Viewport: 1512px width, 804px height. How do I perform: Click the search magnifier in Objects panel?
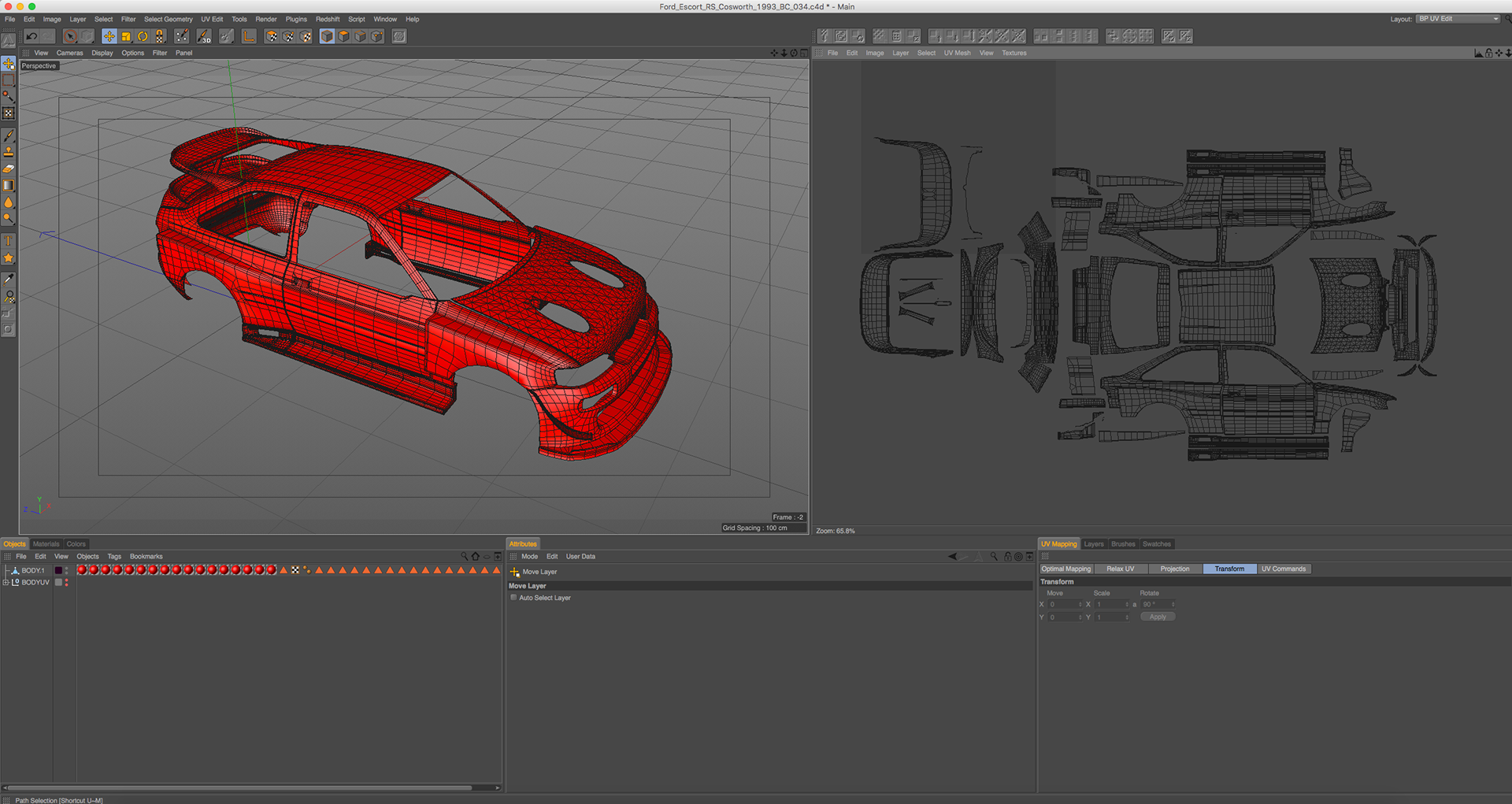[x=464, y=557]
